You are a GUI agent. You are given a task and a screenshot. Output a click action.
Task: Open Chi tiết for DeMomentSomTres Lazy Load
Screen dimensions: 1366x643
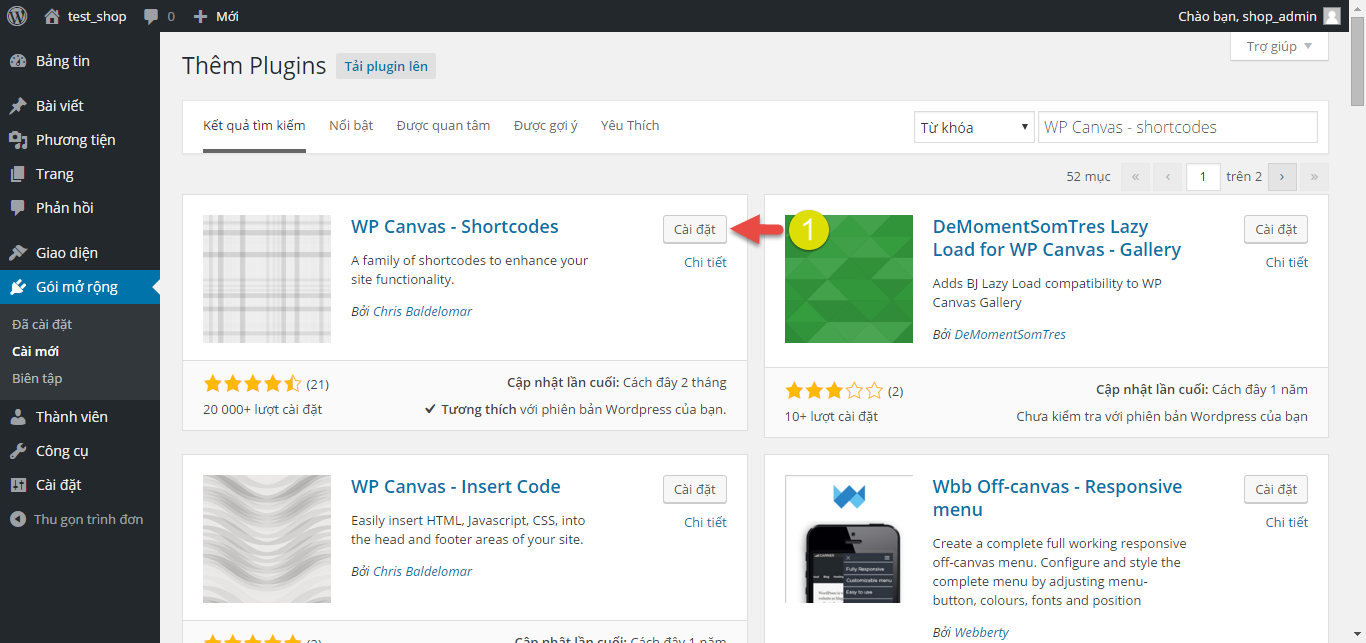(x=1287, y=262)
